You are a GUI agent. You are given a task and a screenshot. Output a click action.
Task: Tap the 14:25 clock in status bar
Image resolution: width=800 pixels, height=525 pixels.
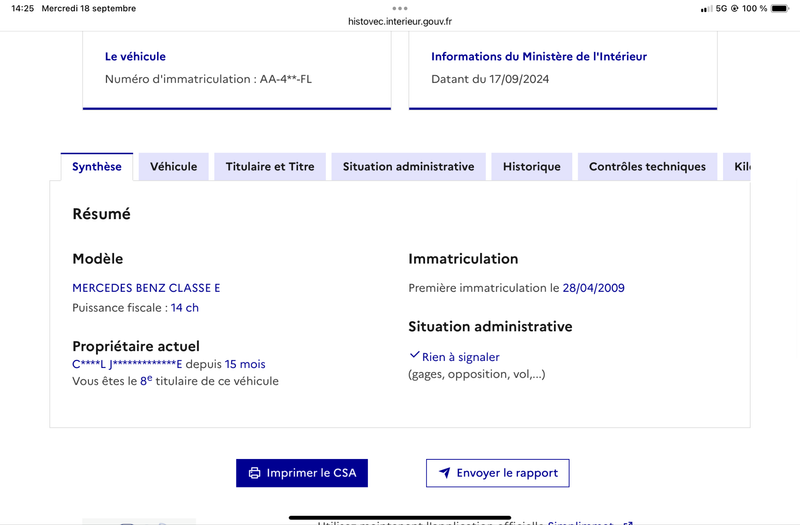[22, 8]
